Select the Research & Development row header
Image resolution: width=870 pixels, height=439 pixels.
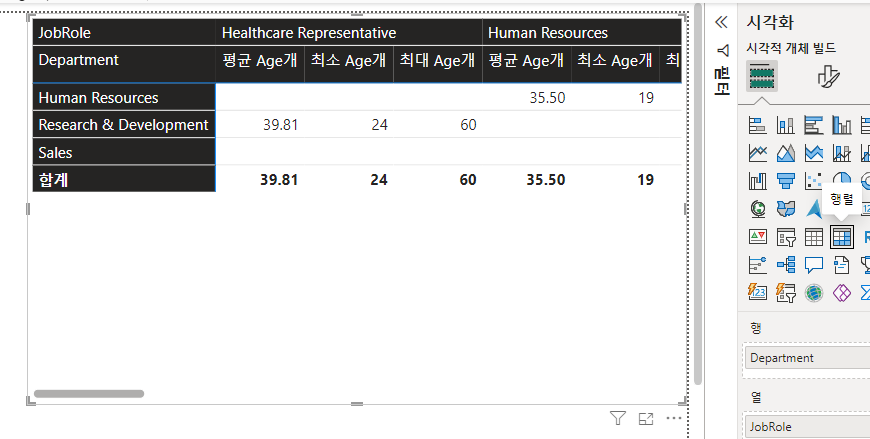coord(123,125)
